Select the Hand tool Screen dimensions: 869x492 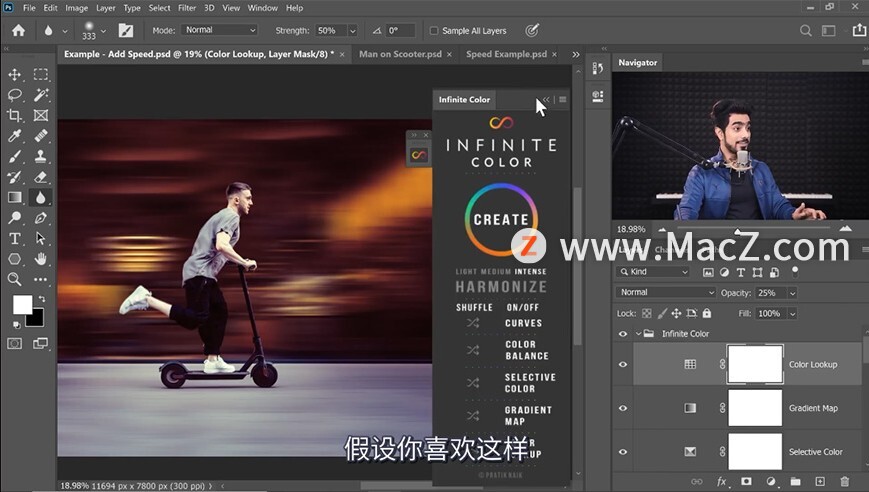pyautogui.click(x=40, y=259)
